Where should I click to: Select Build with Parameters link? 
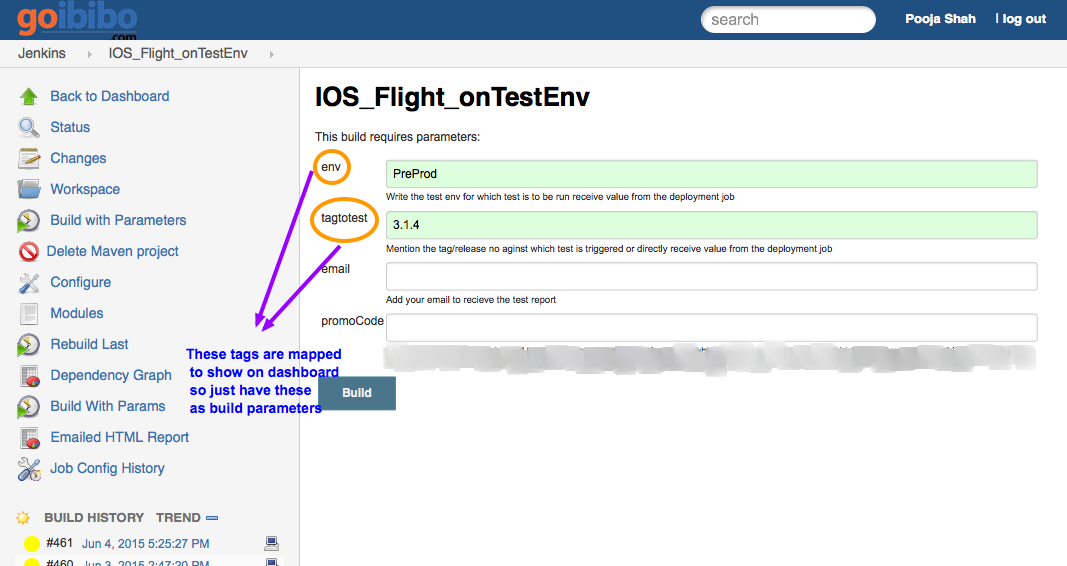(118, 220)
